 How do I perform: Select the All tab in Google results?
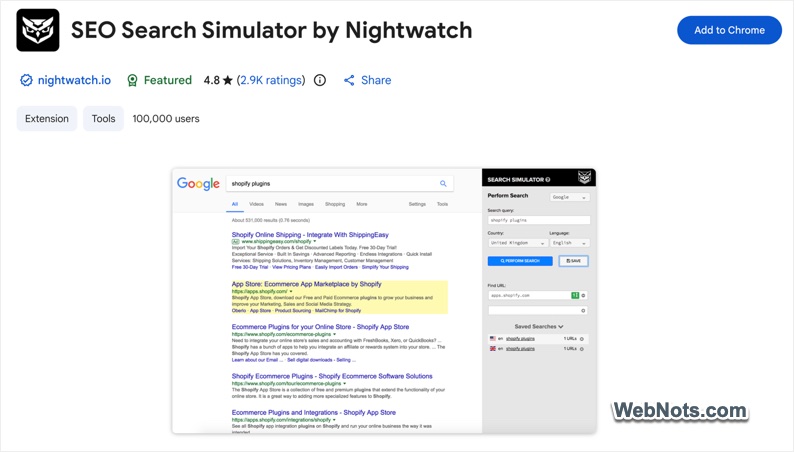click(x=235, y=204)
